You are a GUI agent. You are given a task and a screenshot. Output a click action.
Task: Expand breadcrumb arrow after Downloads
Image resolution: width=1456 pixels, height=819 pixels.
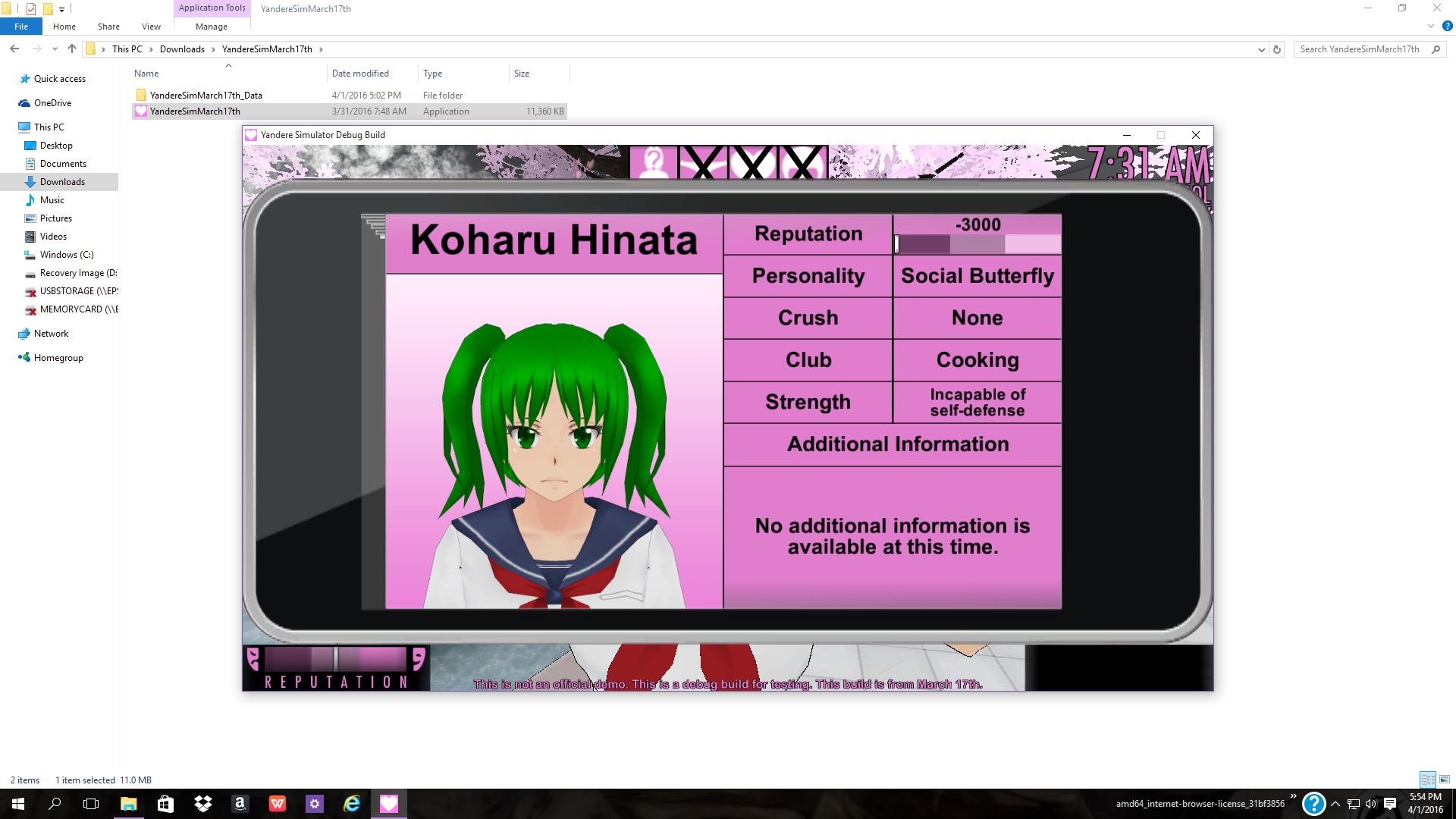(x=213, y=49)
